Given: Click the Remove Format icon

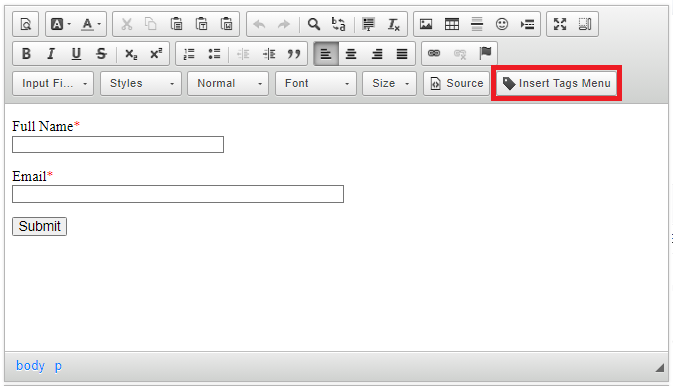Looking at the screenshot, I should pyautogui.click(x=394, y=24).
